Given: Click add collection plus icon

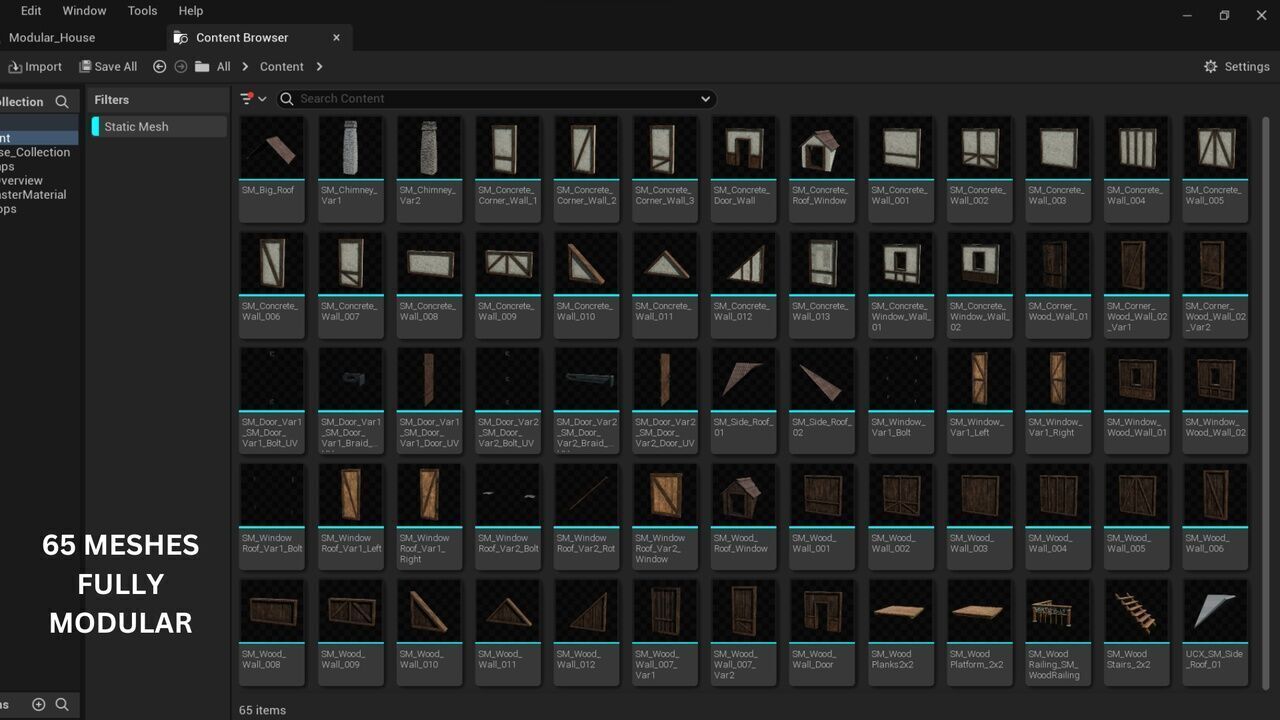Looking at the screenshot, I should coord(39,705).
